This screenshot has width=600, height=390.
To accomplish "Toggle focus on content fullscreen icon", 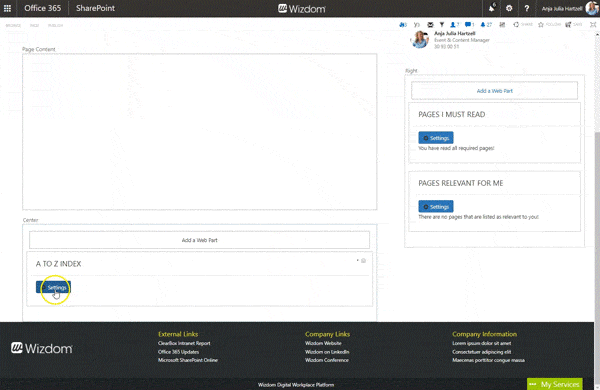I will (593, 24).
